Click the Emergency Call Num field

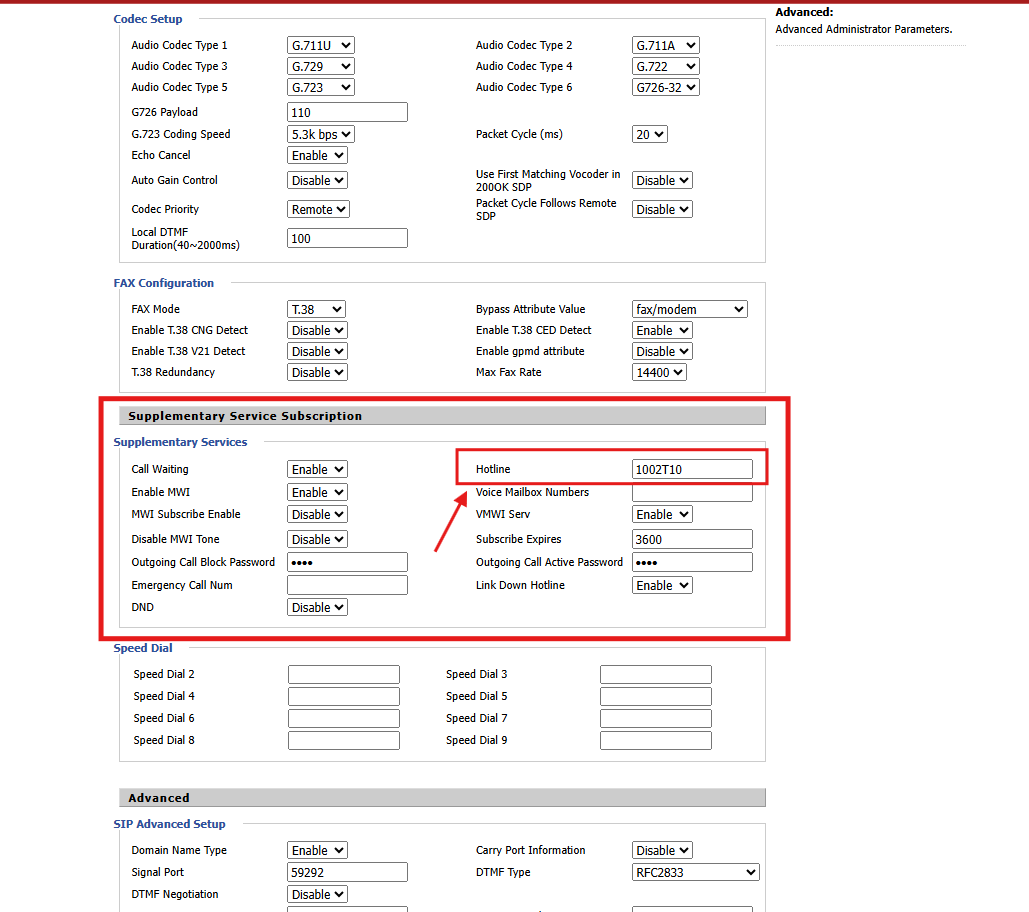pyautogui.click(x=347, y=585)
